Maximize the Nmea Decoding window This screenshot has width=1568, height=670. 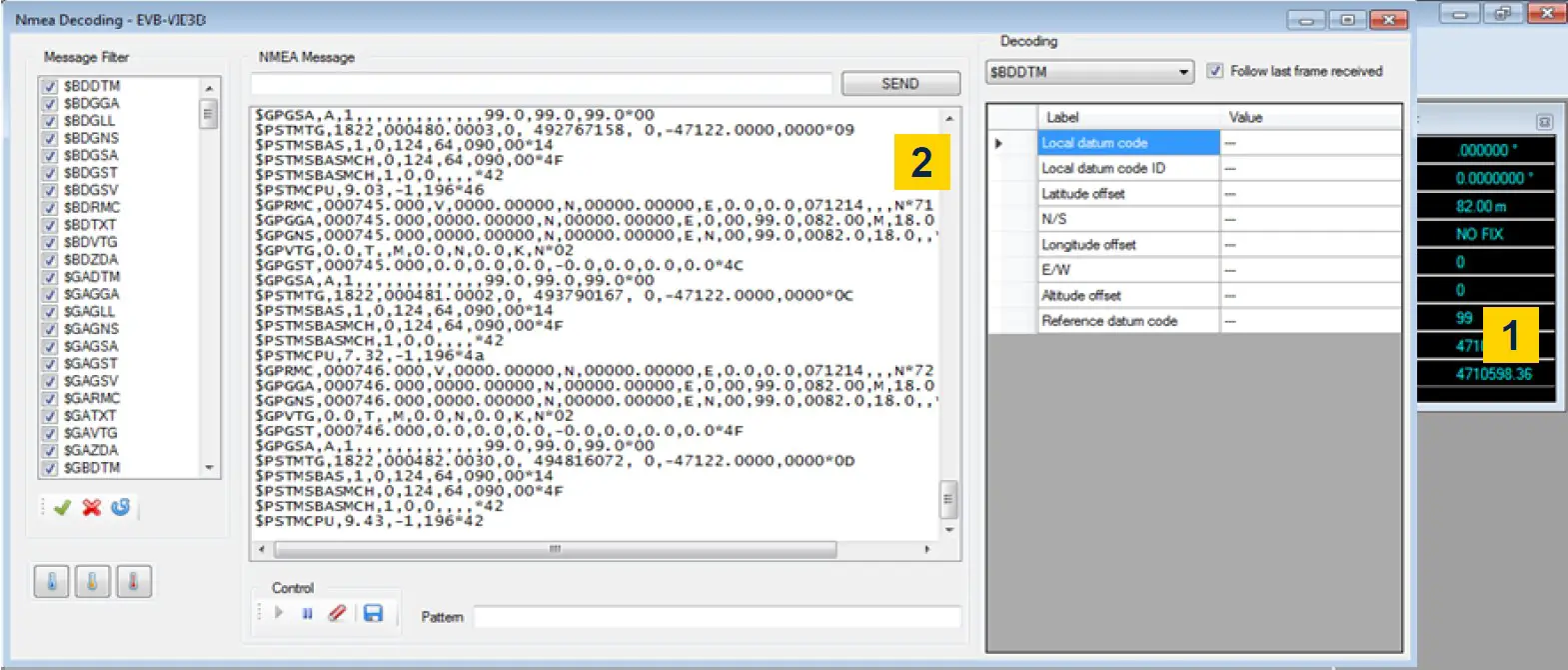coord(1347,20)
